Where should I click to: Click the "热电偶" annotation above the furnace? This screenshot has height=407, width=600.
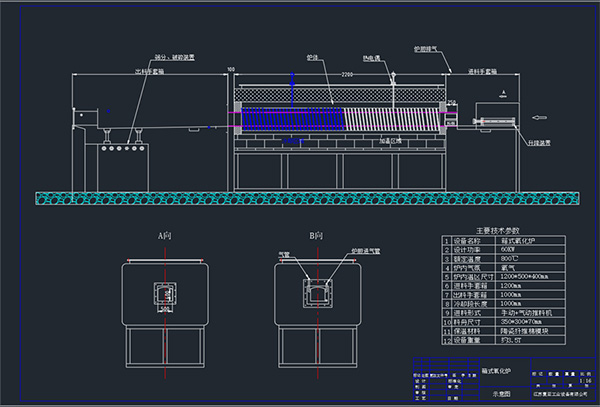click(370, 57)
